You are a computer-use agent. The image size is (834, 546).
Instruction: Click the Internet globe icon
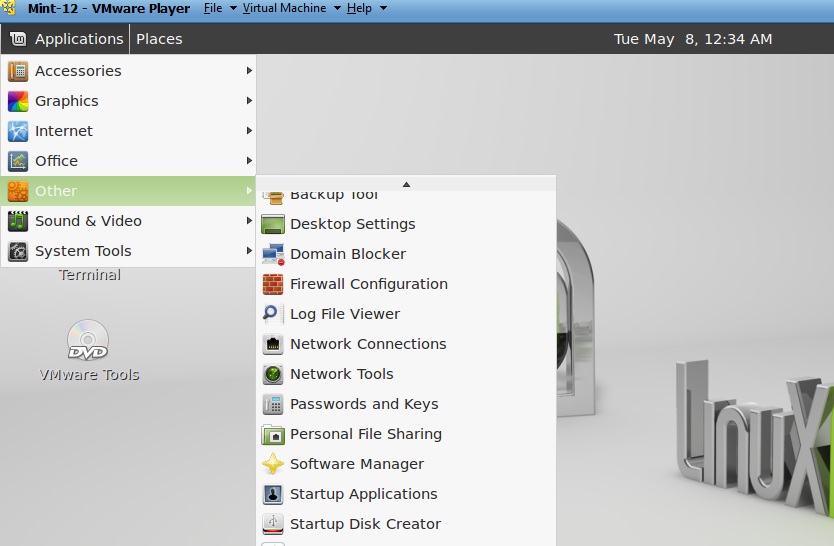tap(18, 131)
